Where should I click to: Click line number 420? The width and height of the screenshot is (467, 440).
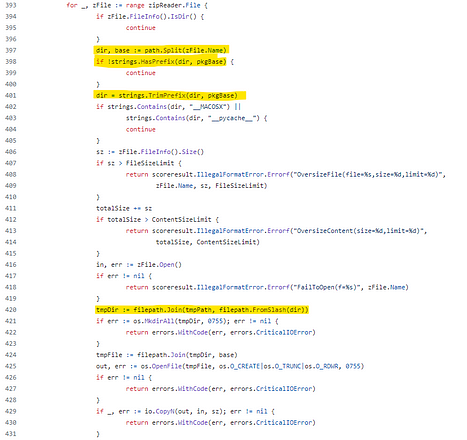[11, 310]
